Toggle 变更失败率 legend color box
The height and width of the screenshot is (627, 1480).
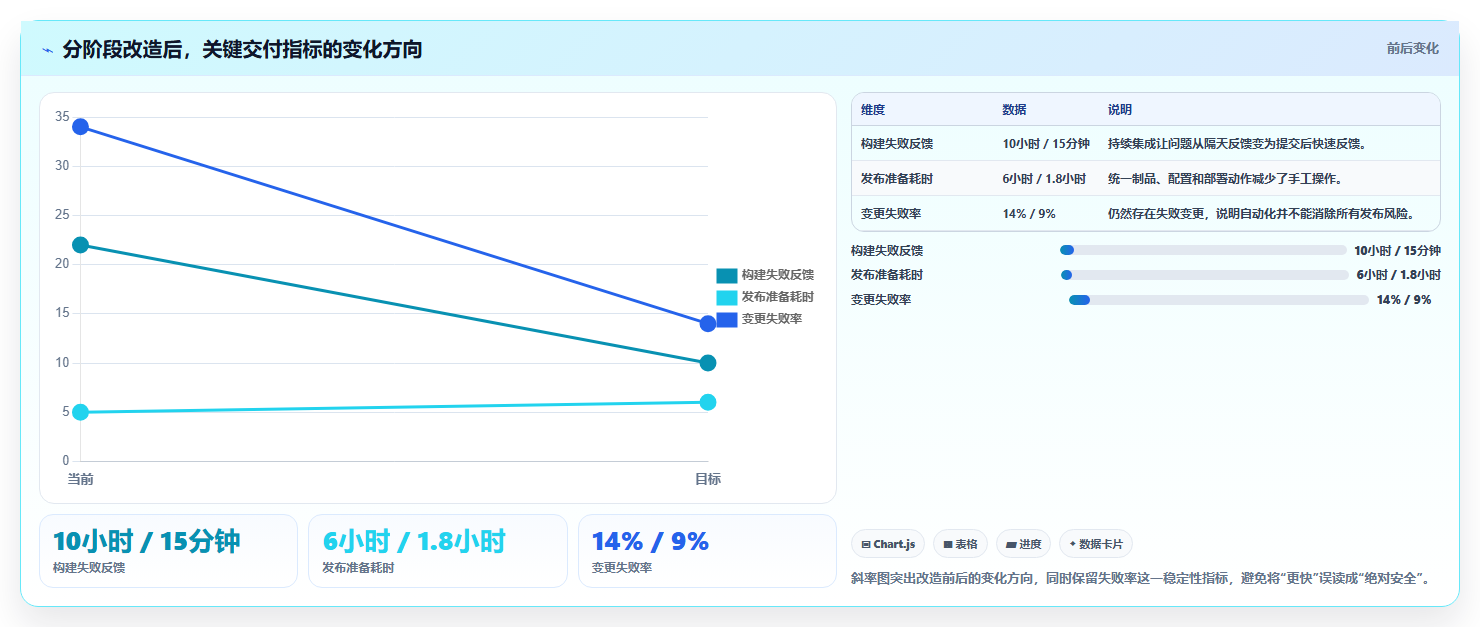pyautogui.click(x=727, y=319)
